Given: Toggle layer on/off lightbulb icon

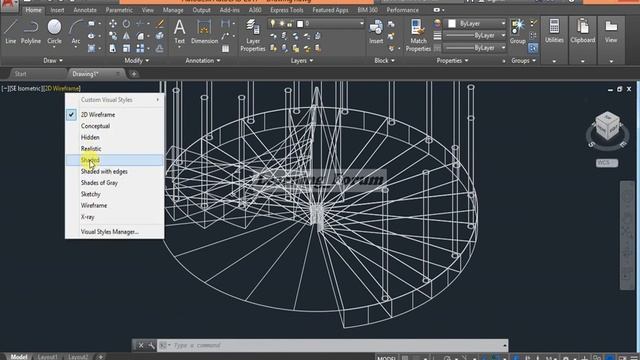Looking at the screenshot, I should pos(273,24).
